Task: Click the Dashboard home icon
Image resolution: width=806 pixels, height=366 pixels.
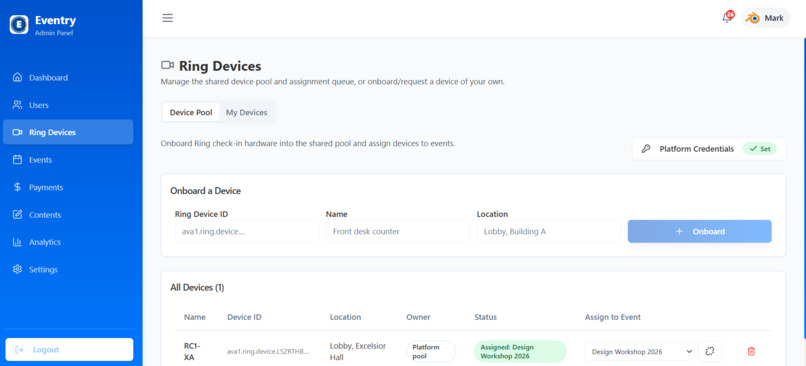Action: 17,78
